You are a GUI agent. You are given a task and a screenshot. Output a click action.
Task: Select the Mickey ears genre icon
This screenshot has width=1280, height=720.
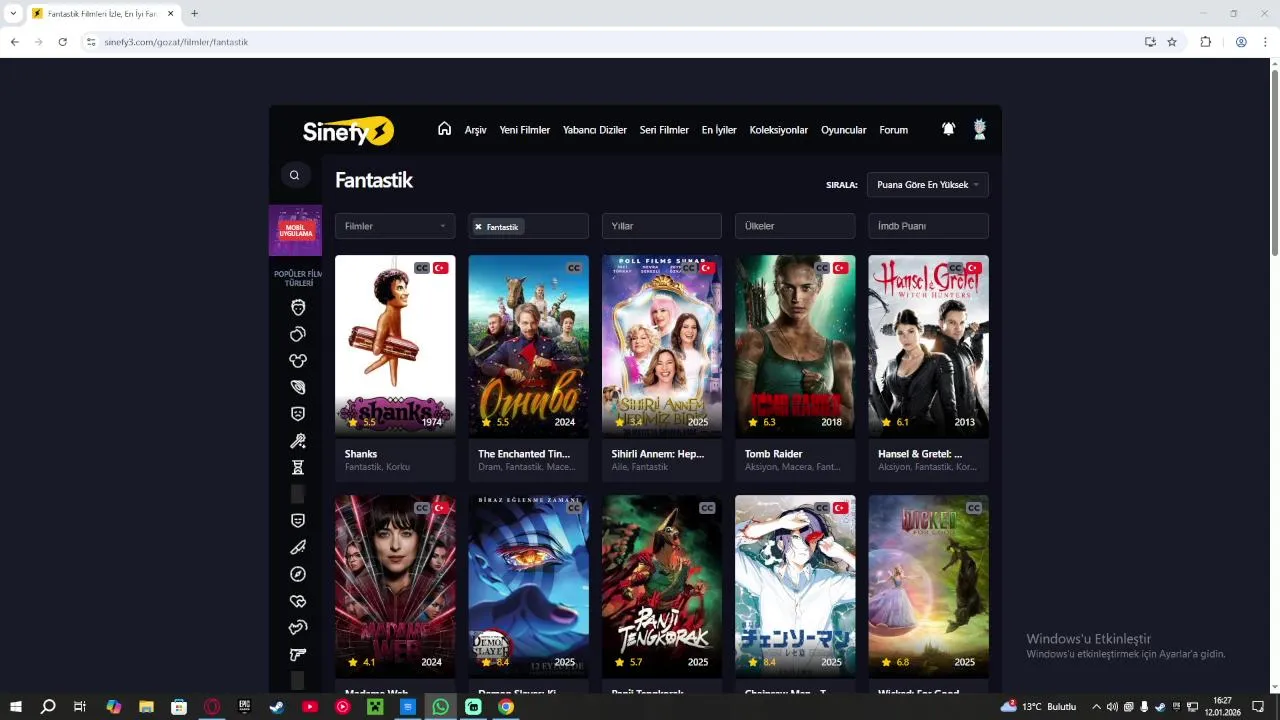297,360
